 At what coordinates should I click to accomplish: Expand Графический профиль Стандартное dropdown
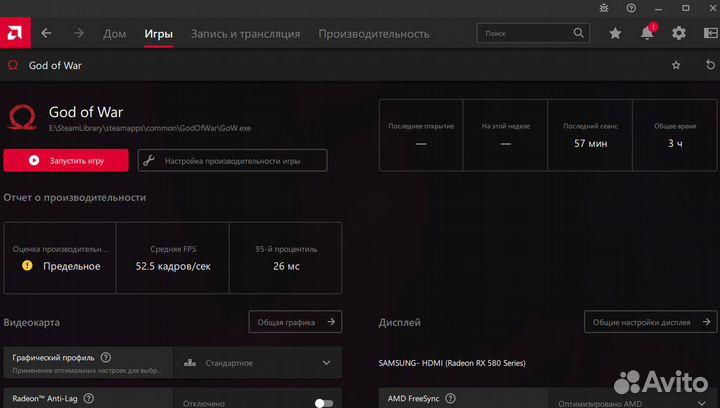(x=258, y=363)
